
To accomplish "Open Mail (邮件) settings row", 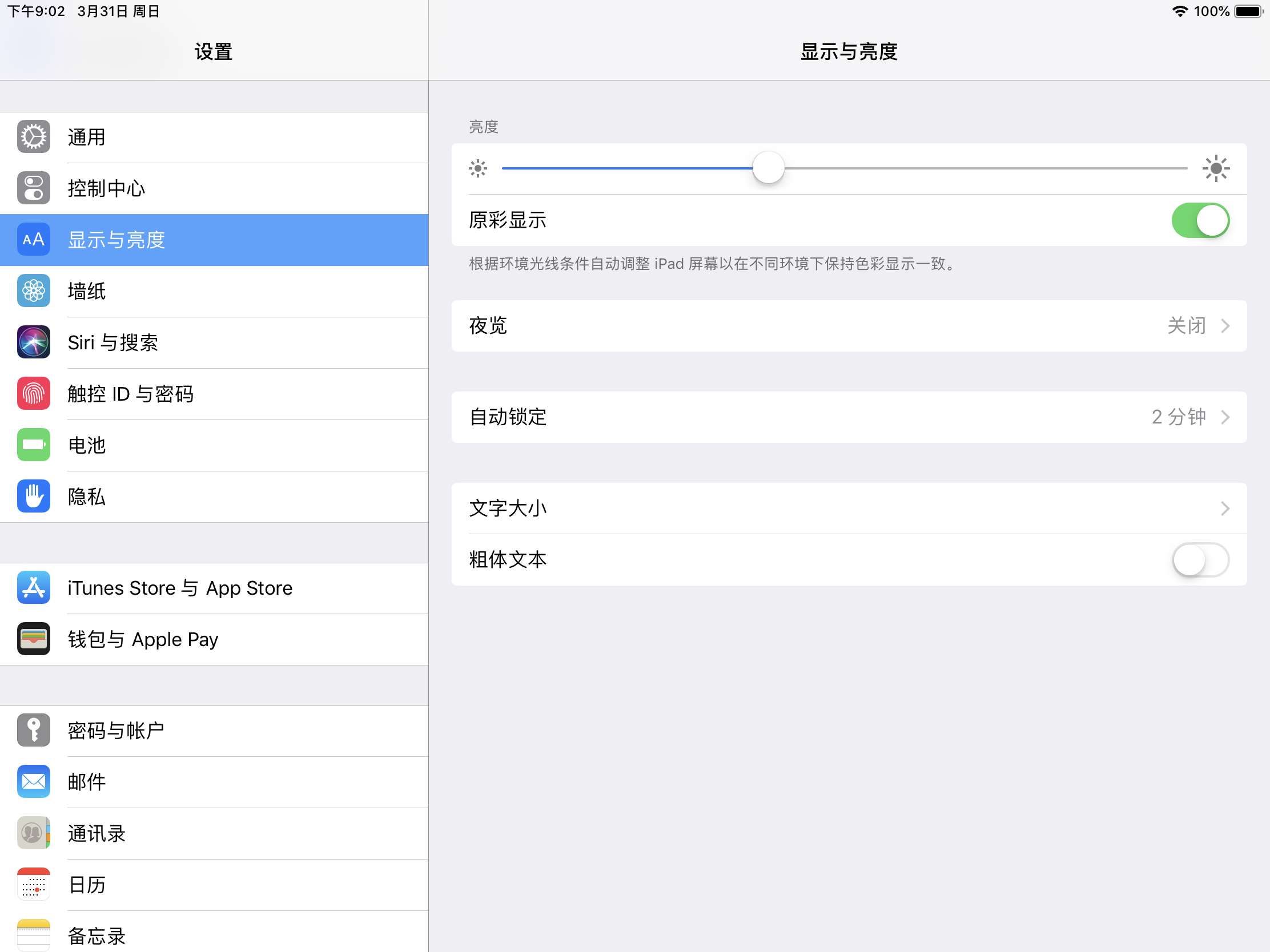I will point(214,781).
